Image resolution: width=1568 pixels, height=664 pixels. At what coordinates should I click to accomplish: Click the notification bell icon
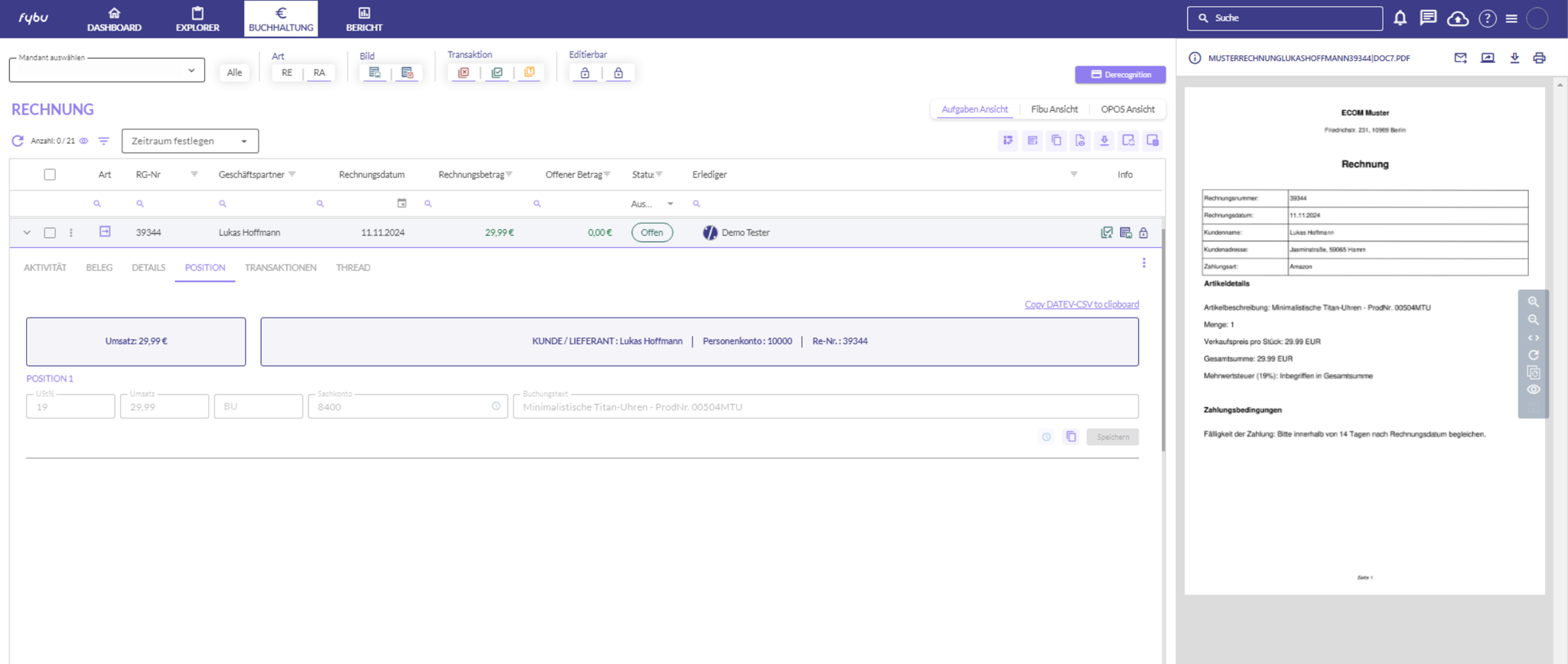coord(1400,18)
